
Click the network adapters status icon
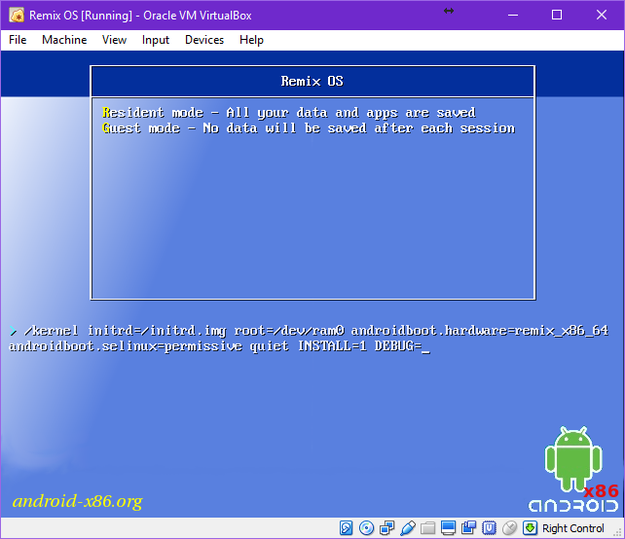tap(387, 528)
